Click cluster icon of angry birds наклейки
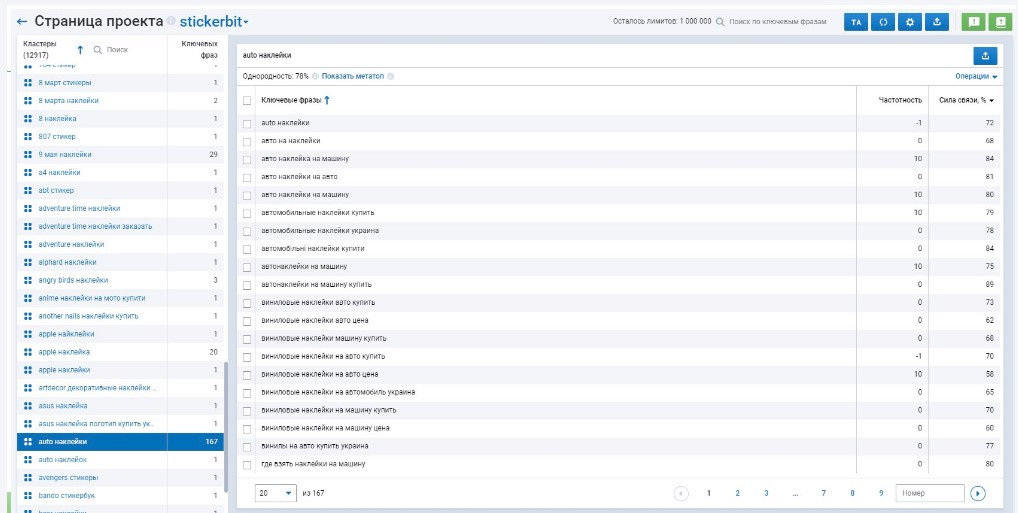The width and height of the screenshot is (1018, 513). pos(27,280)
